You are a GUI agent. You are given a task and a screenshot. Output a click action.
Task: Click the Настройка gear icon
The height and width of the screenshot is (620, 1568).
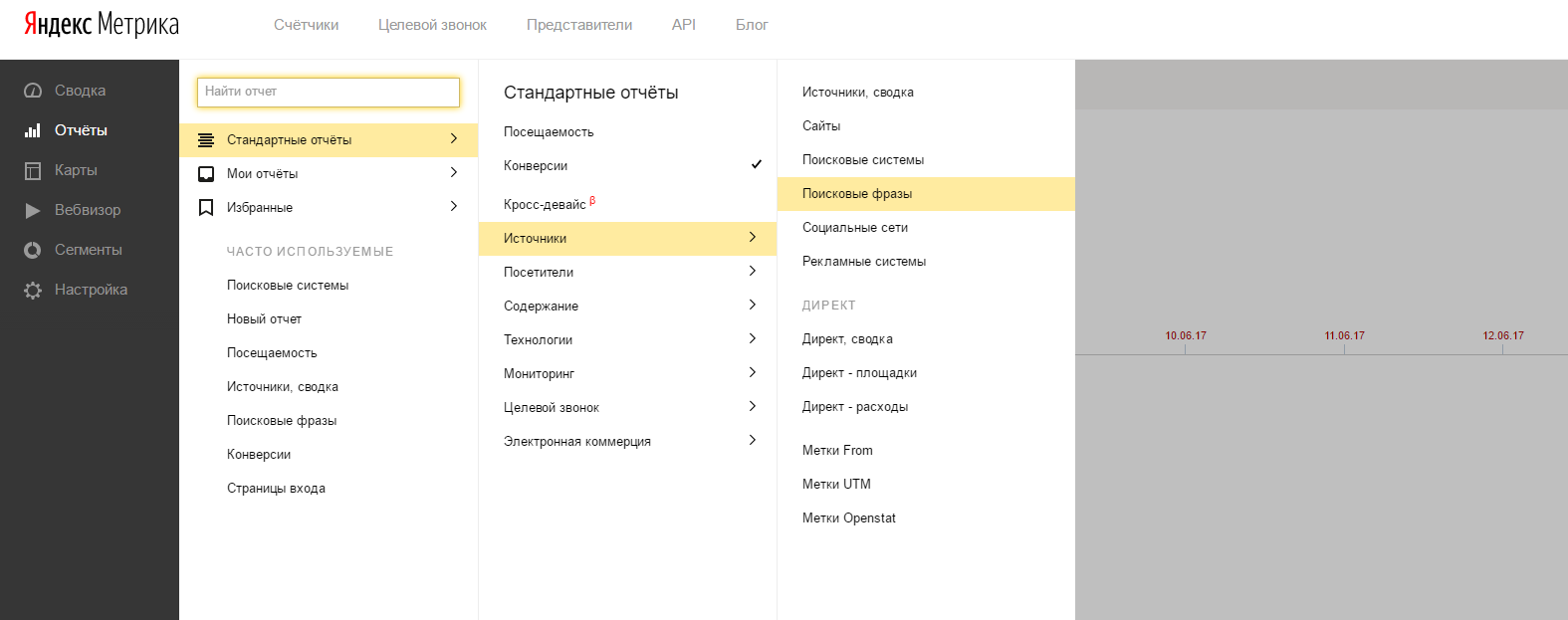click(x=33, y=290)
